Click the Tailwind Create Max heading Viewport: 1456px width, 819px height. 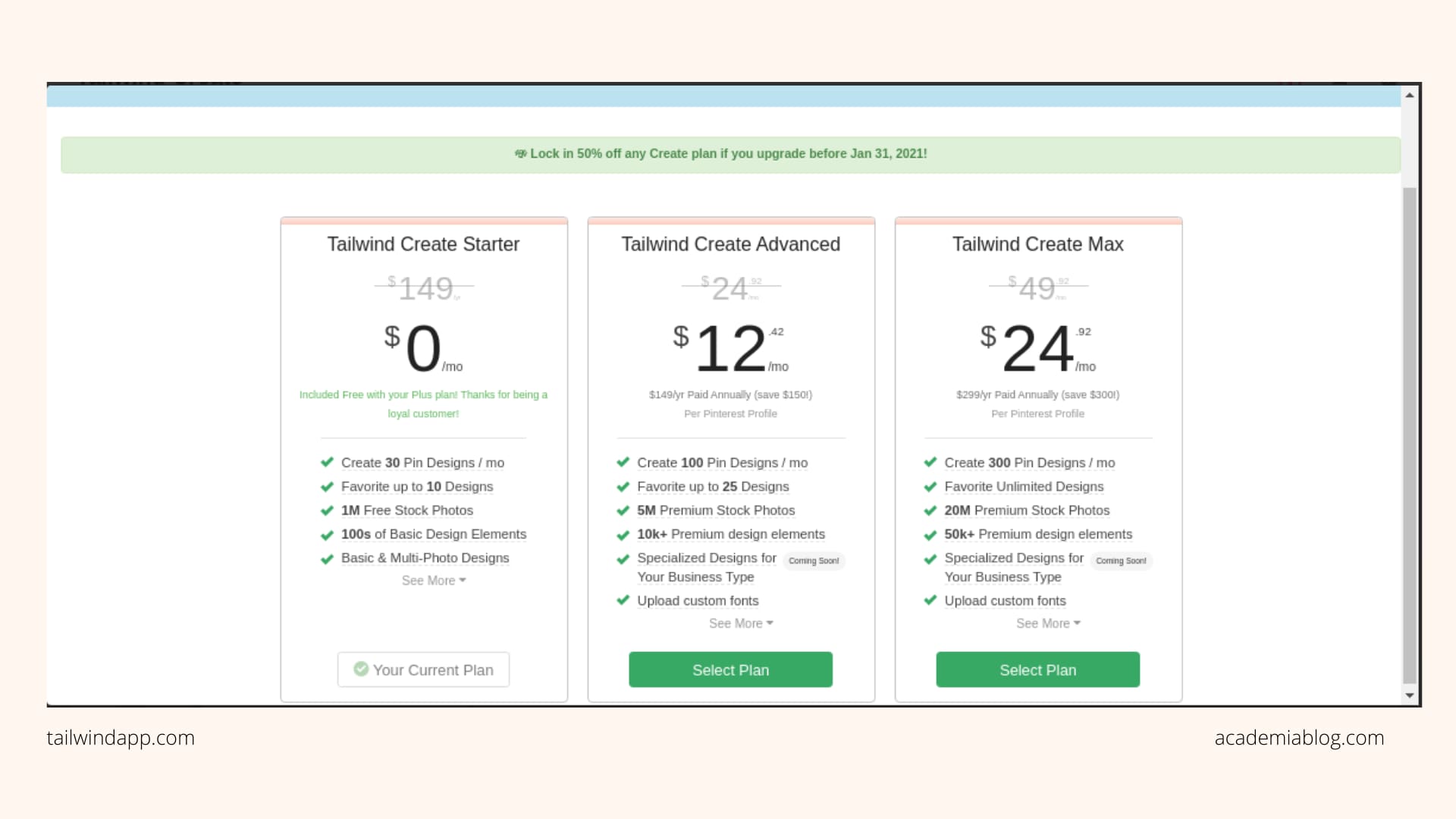(1037, 244)
